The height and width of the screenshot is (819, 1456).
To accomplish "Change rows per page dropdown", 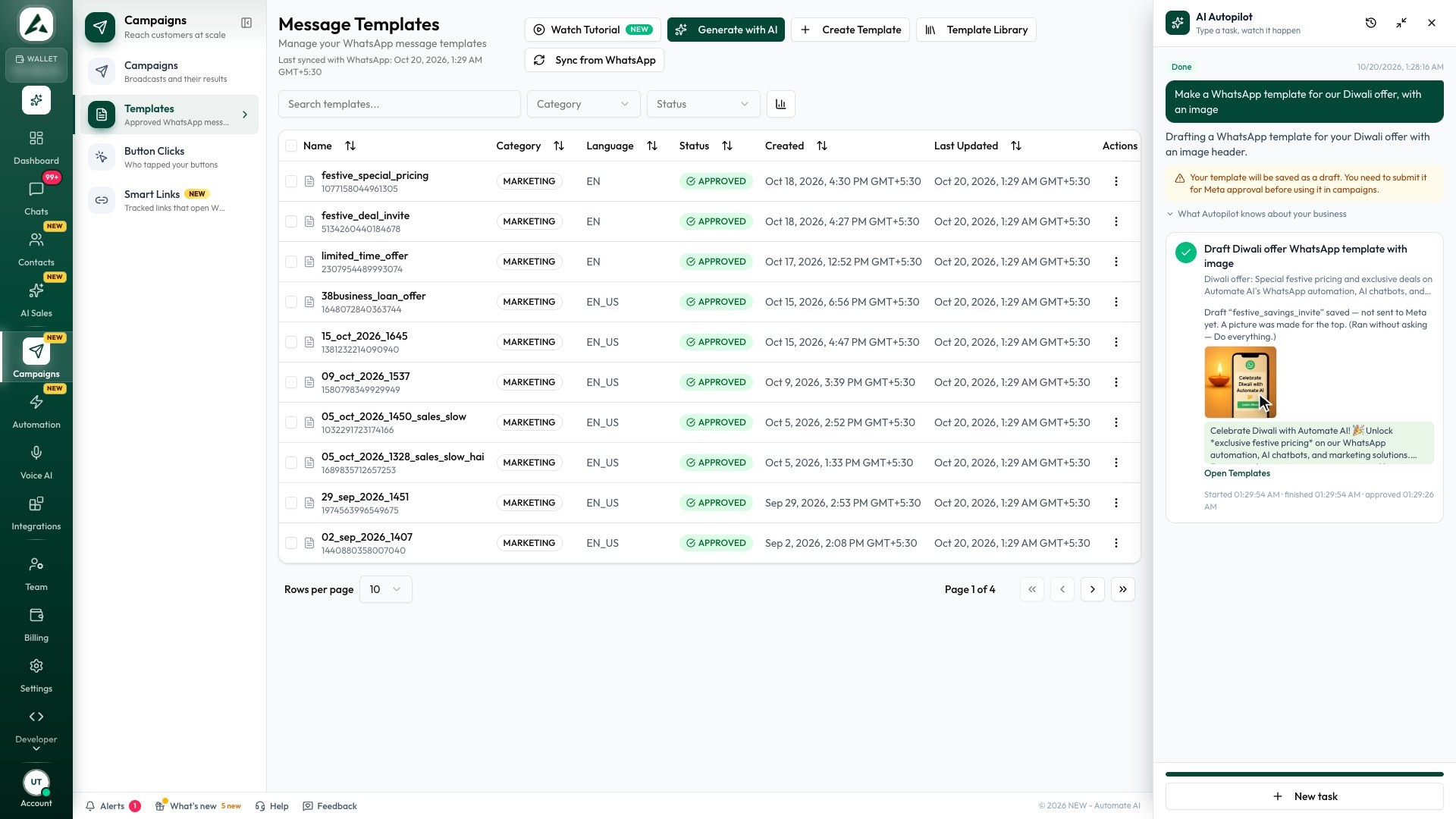I will click(x=386, y=589).
